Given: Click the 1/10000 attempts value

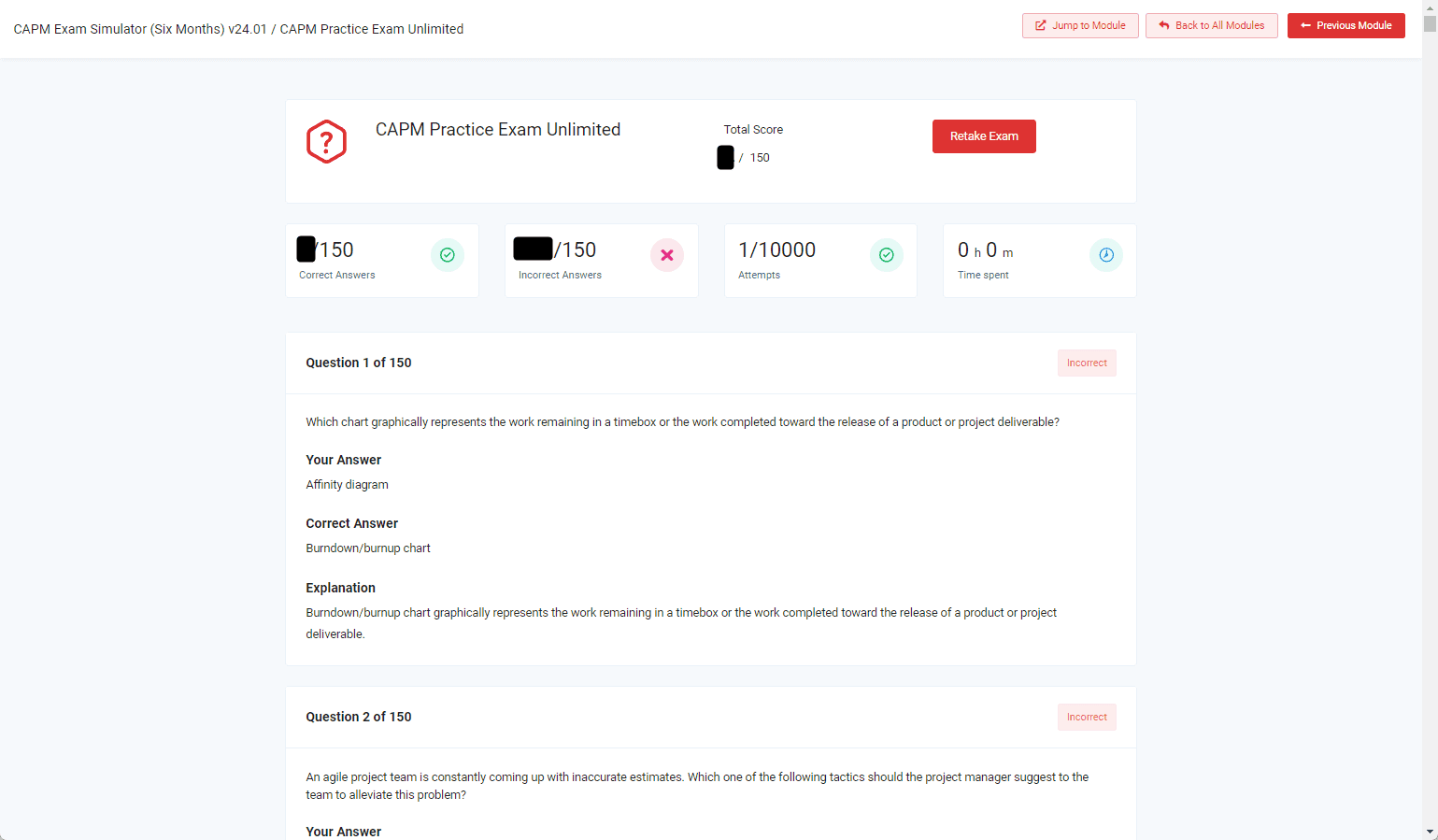Looking at the screenshot, I should coord(777,250).
